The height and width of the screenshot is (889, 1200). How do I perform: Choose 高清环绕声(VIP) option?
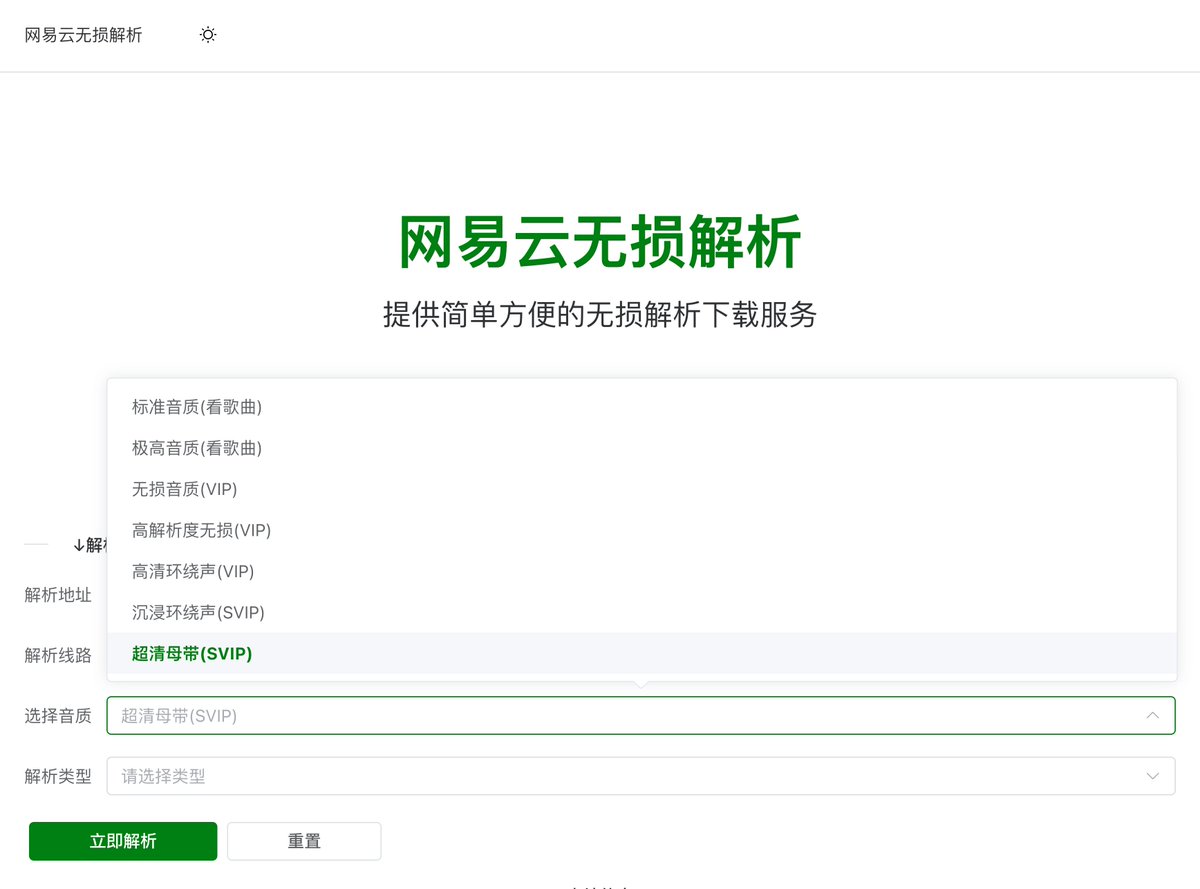pos(641,571)
